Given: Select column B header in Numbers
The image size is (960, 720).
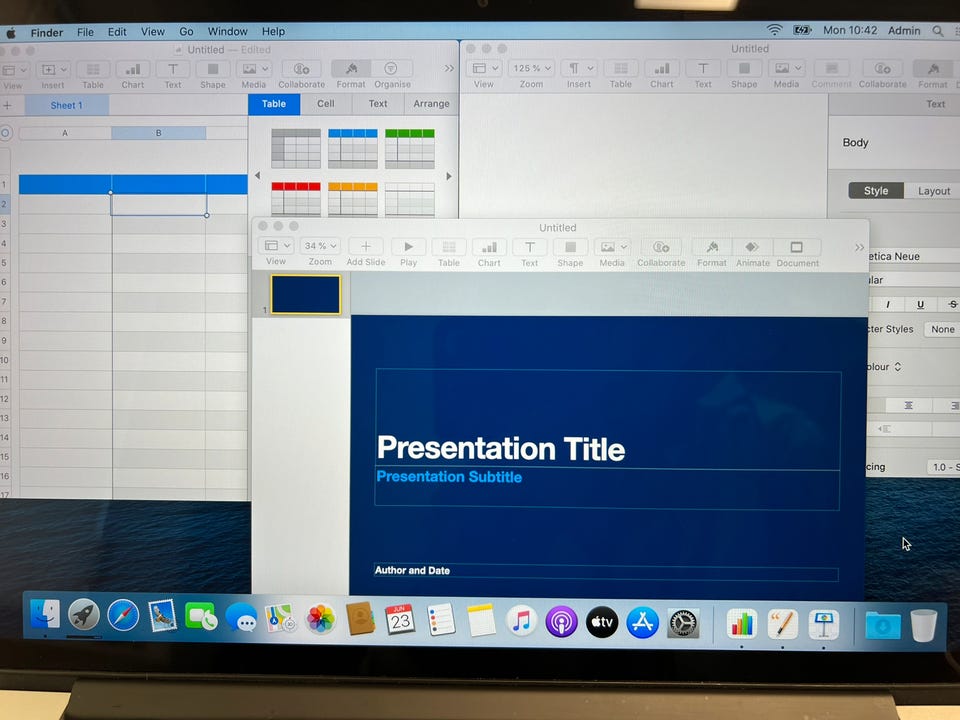Looking at the screenshot, I should (x=159, y=133).
